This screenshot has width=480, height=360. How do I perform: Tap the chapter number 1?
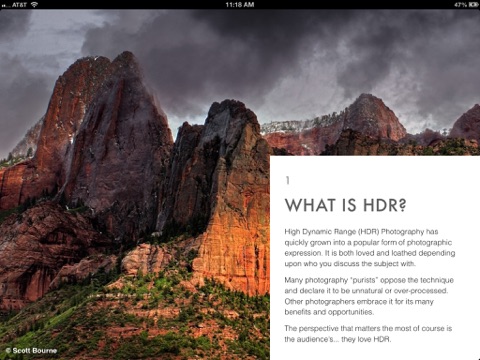287,180
